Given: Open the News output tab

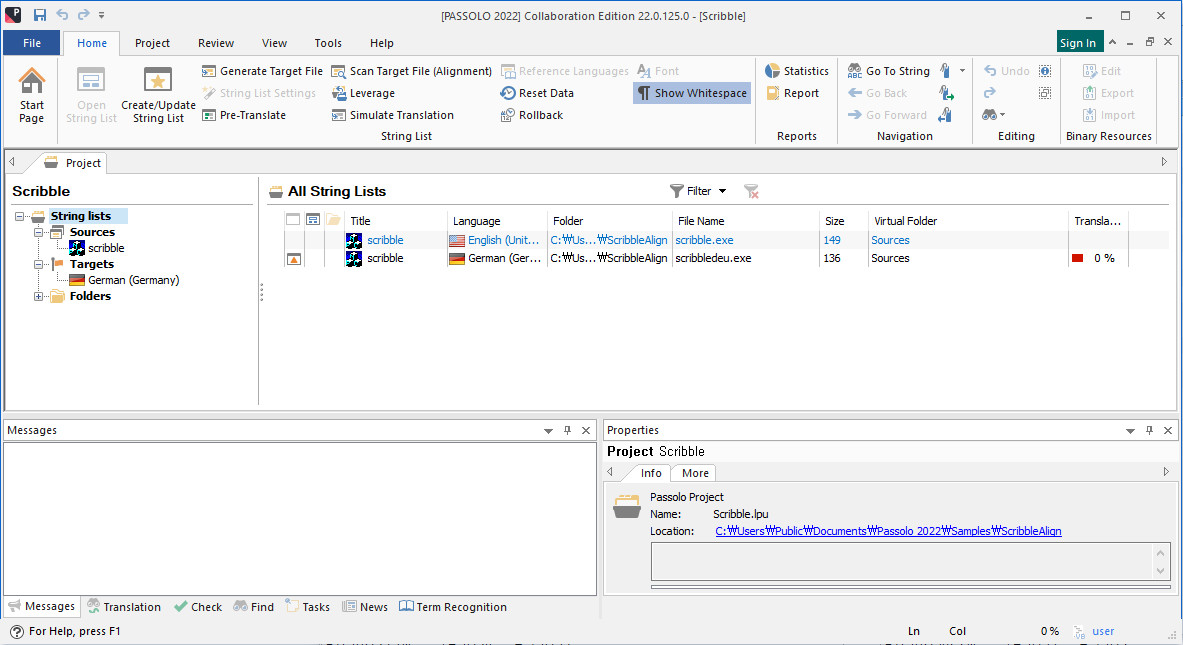Looking at the screenshot, I should tap(365, 607).
